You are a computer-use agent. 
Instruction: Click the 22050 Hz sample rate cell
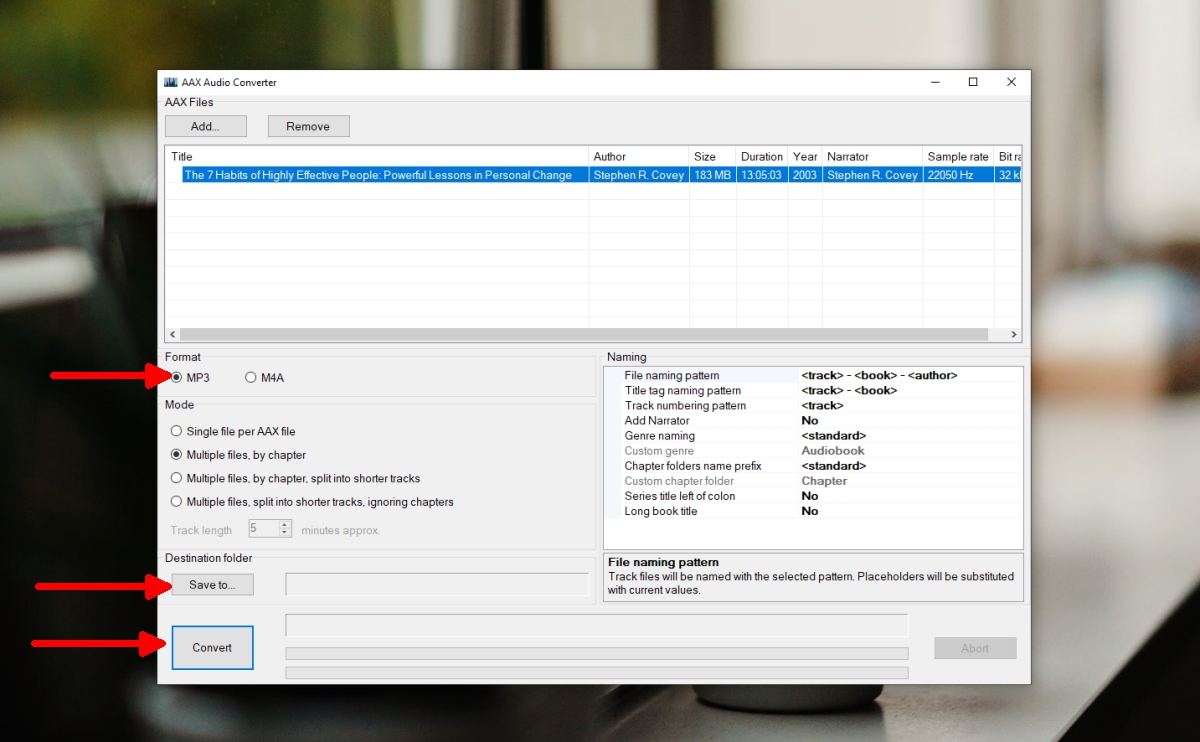[x=958, y=174]
